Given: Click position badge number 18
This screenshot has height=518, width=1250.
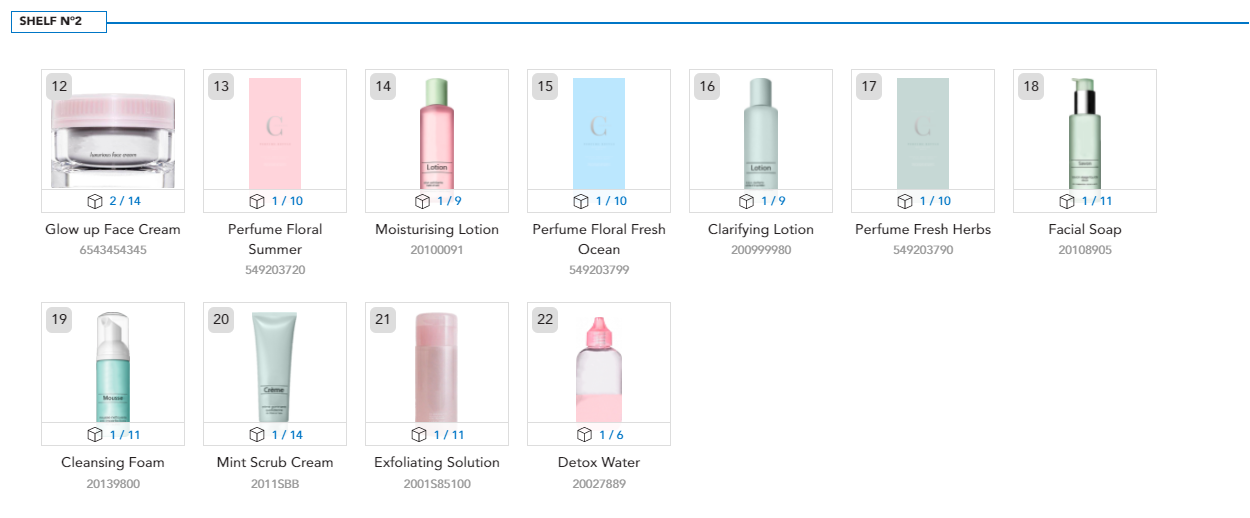Looking at the screenshot, I should (1031, 87).
